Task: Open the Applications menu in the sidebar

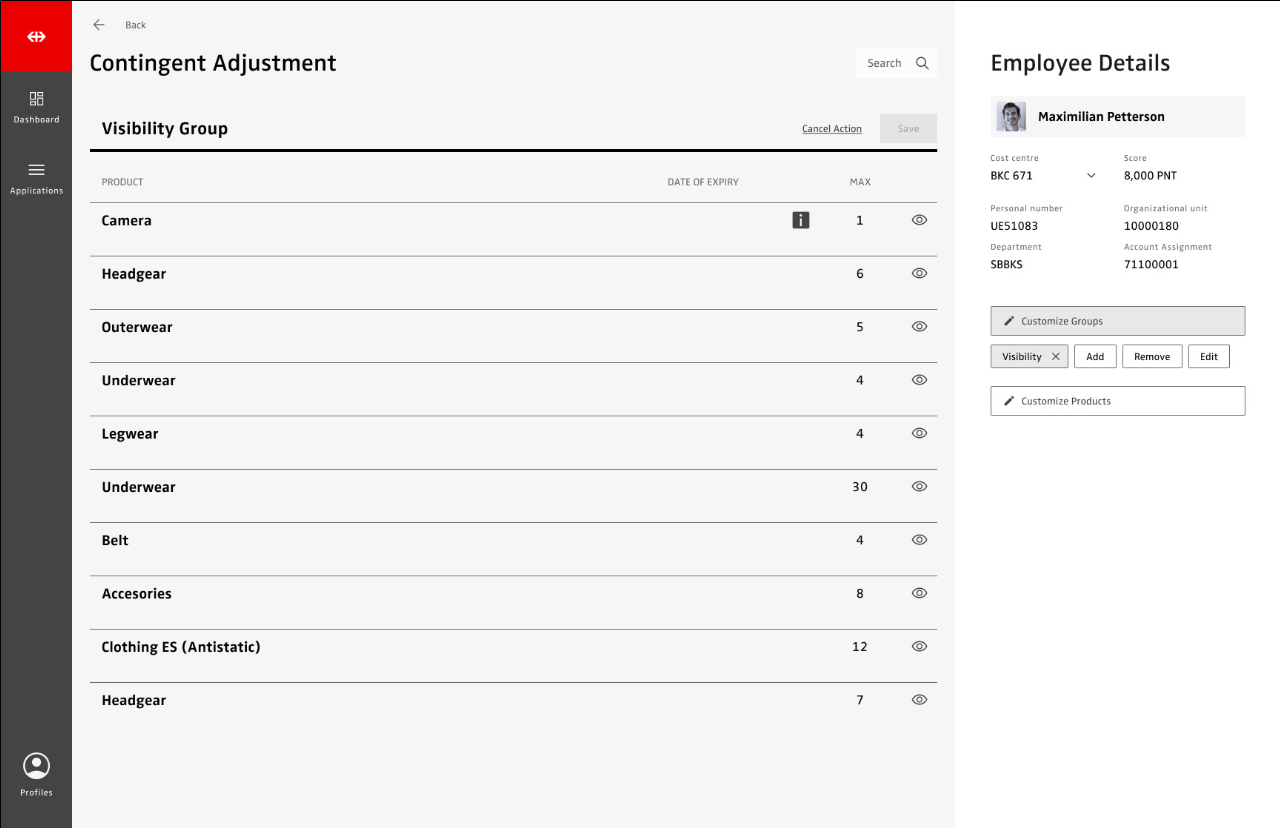Action: (x=36, y=178)
